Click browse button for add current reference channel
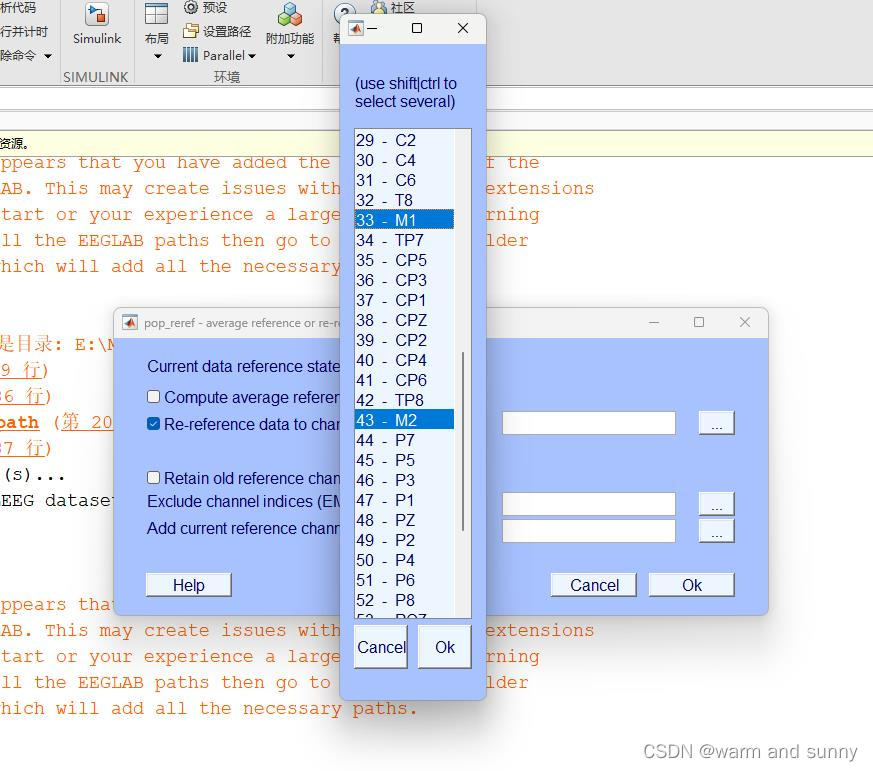The width and height of the screenshot is (873, 771). tap(717, 531)
